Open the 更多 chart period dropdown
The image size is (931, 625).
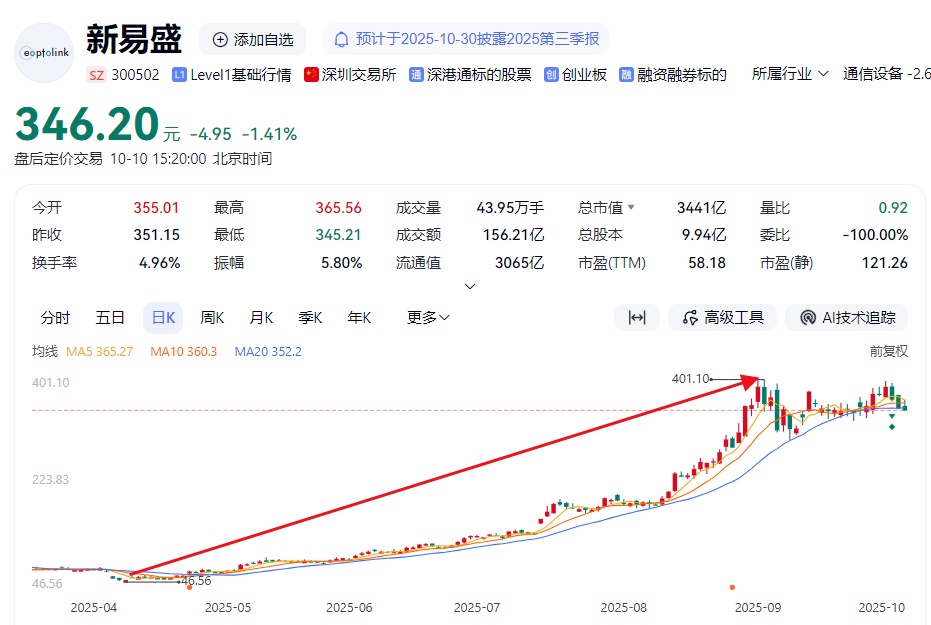(x=428, y=318)
